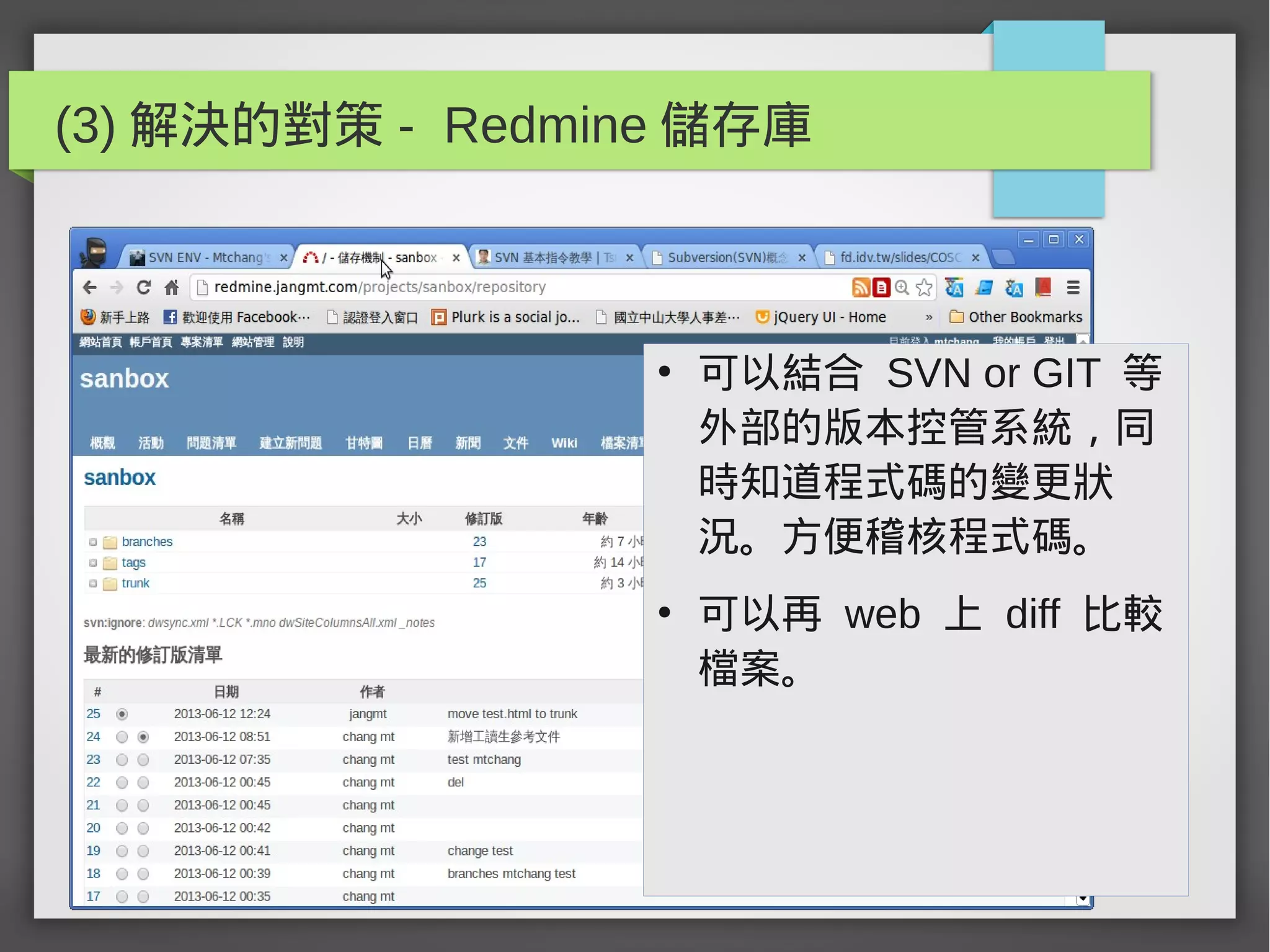Click the orange RSS feed icon

pyautogui.click(x=861, y=287)
